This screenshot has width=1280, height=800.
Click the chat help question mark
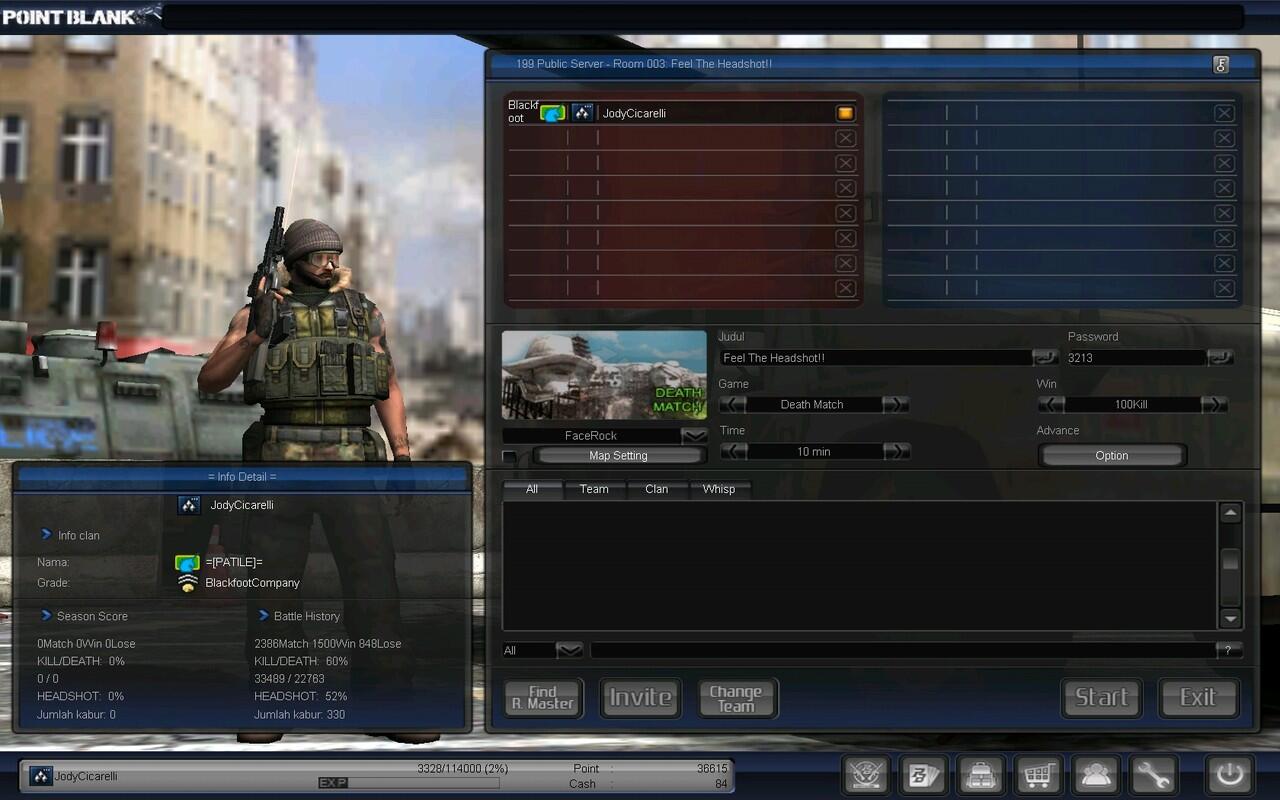[x=1229, y=650]
